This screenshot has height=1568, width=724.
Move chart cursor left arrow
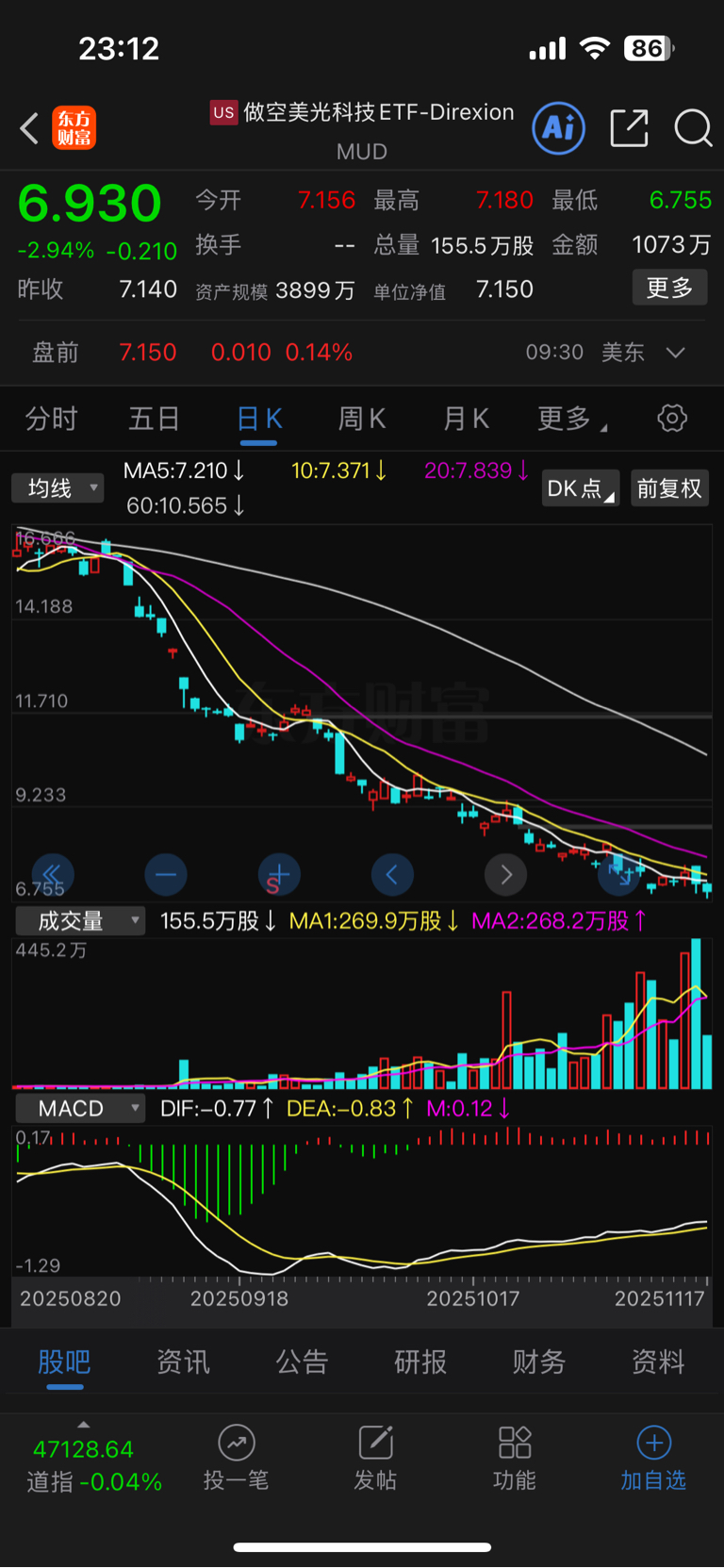[x=392, y=875]
